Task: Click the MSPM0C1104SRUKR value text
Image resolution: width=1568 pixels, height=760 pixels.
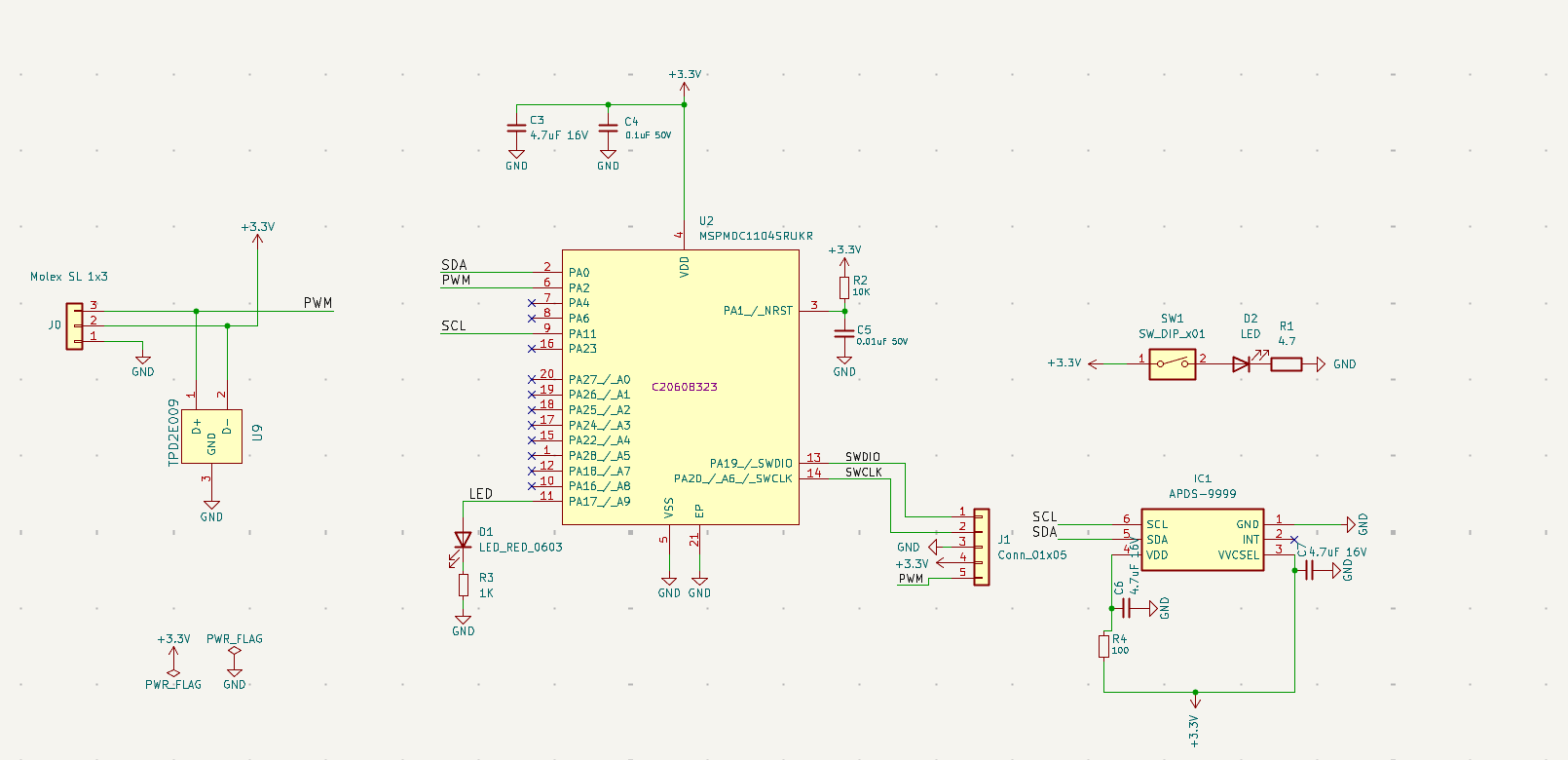Action: coord(756,236)
